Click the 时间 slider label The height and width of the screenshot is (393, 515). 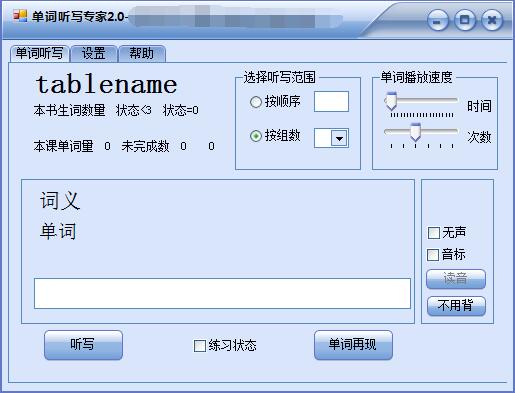[479, 106]
